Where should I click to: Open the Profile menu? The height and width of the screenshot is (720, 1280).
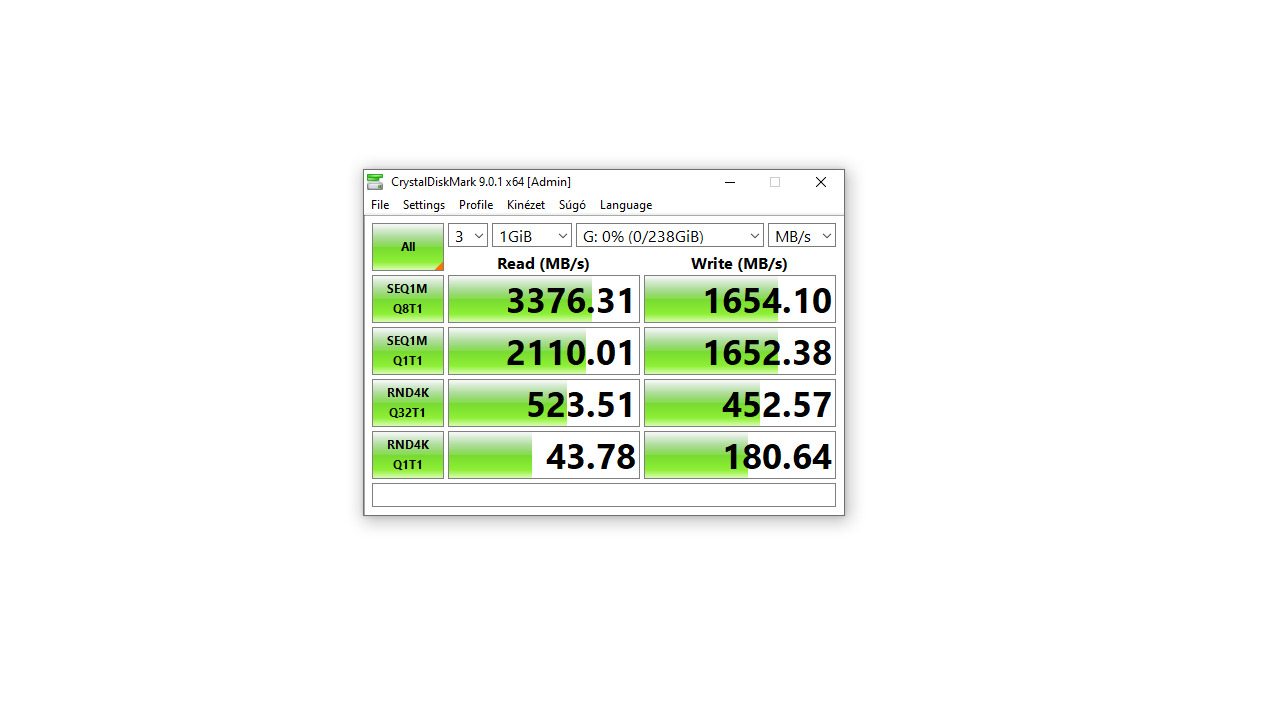click(x=476, y=205)
